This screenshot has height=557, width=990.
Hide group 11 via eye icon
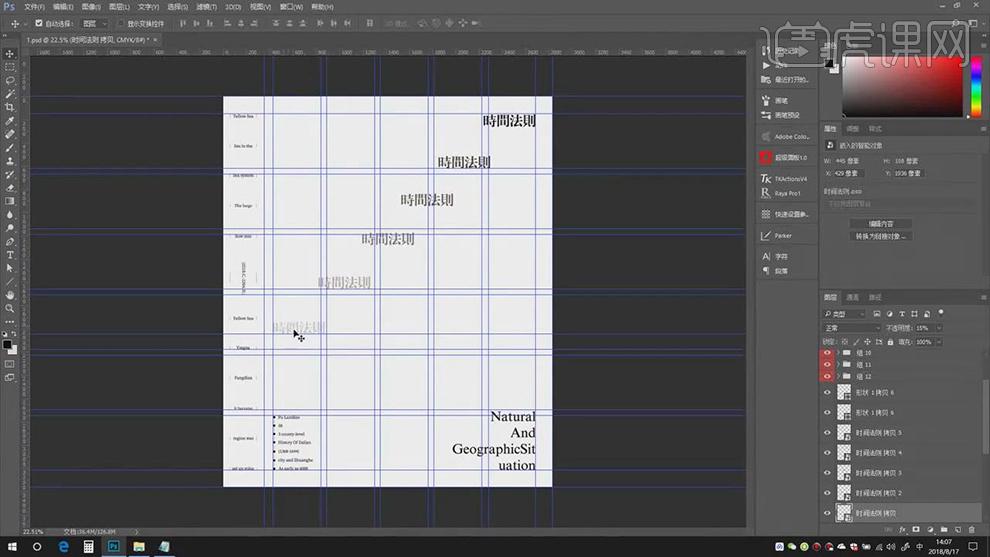[x=827, y=364]
